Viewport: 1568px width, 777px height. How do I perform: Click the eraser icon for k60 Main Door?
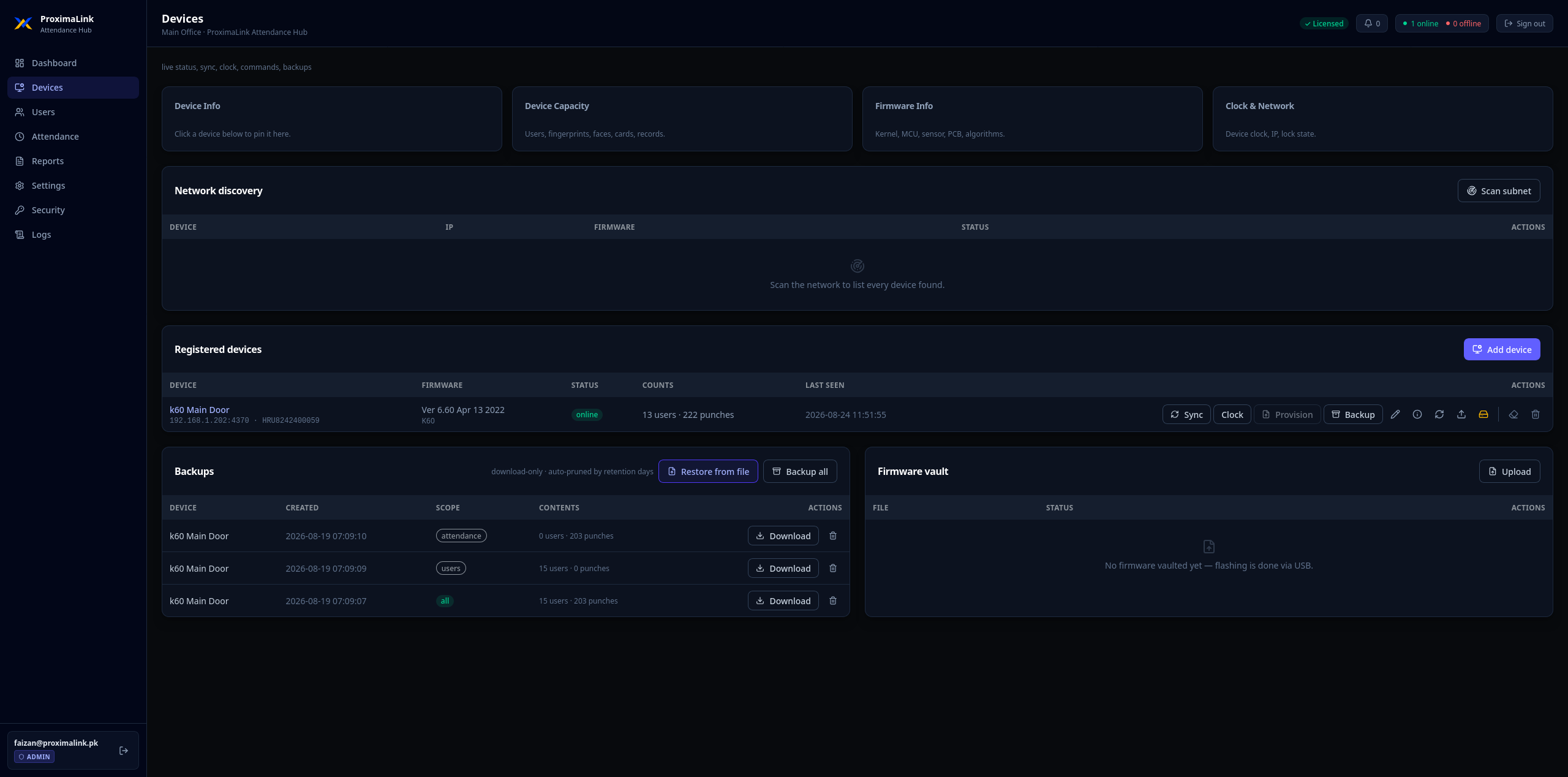pos(1513,415)
